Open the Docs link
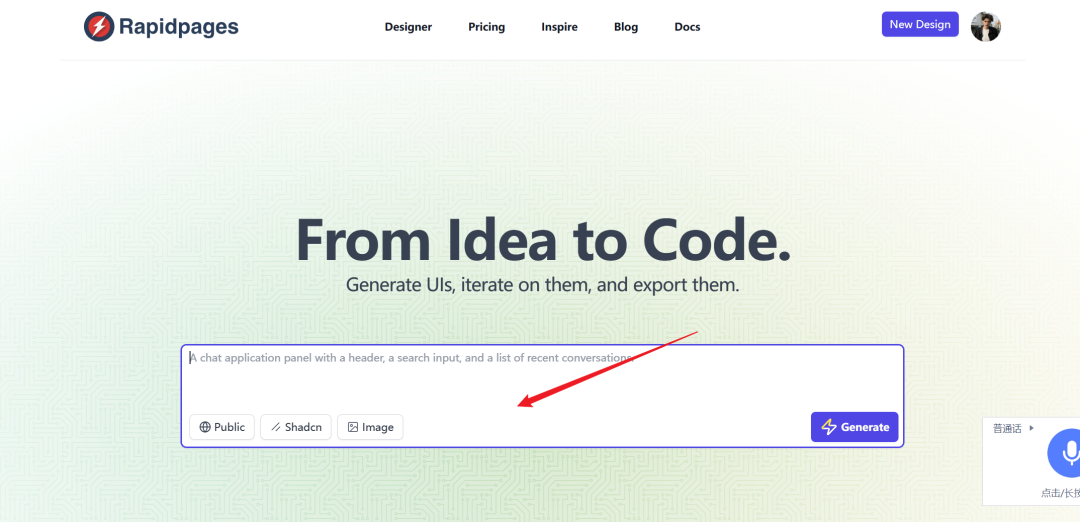1080x522 pixels. point(687,27)
